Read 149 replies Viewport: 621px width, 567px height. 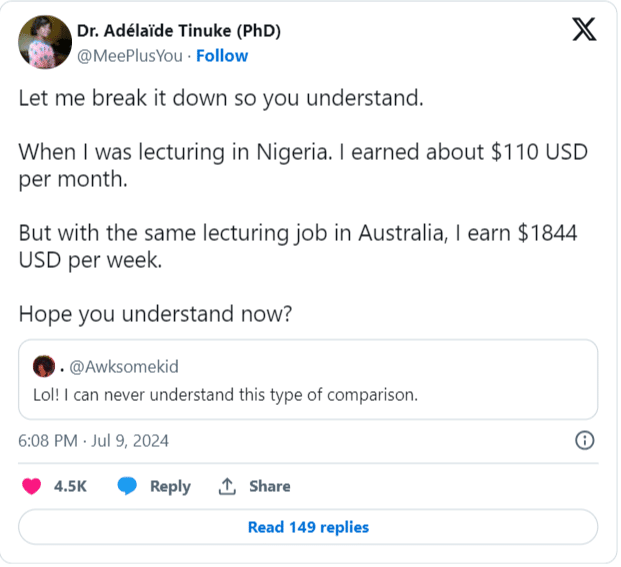click(308, 527)
